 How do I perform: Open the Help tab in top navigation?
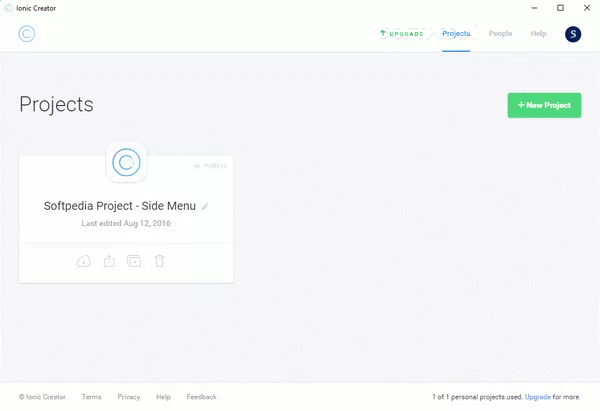pyautogui.click(x=538, y=34)
